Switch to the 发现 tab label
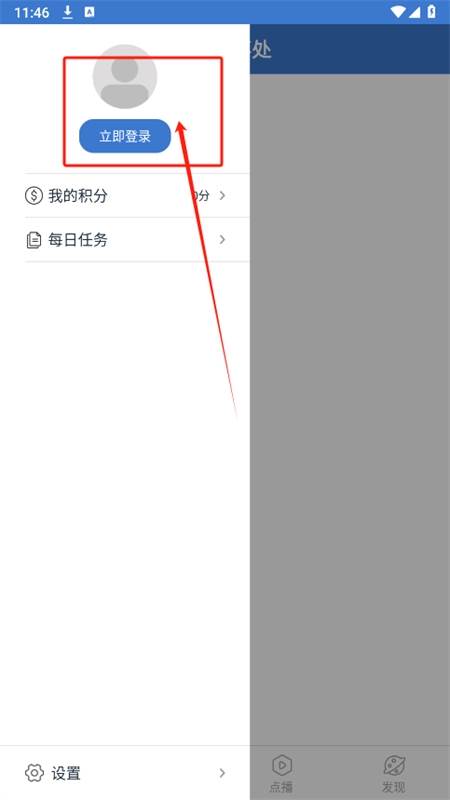 click(x=394, y=787)
